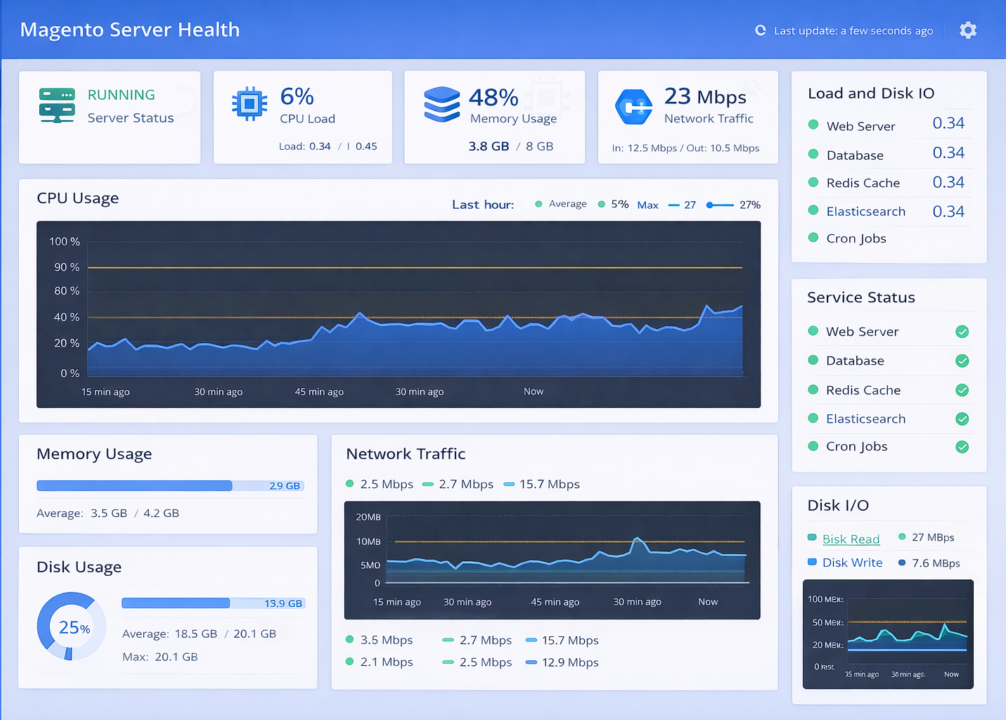This screenshot has height=720, width=1006.
Task: Toggle the Max legend in CPU Usage
Action: 647,205
